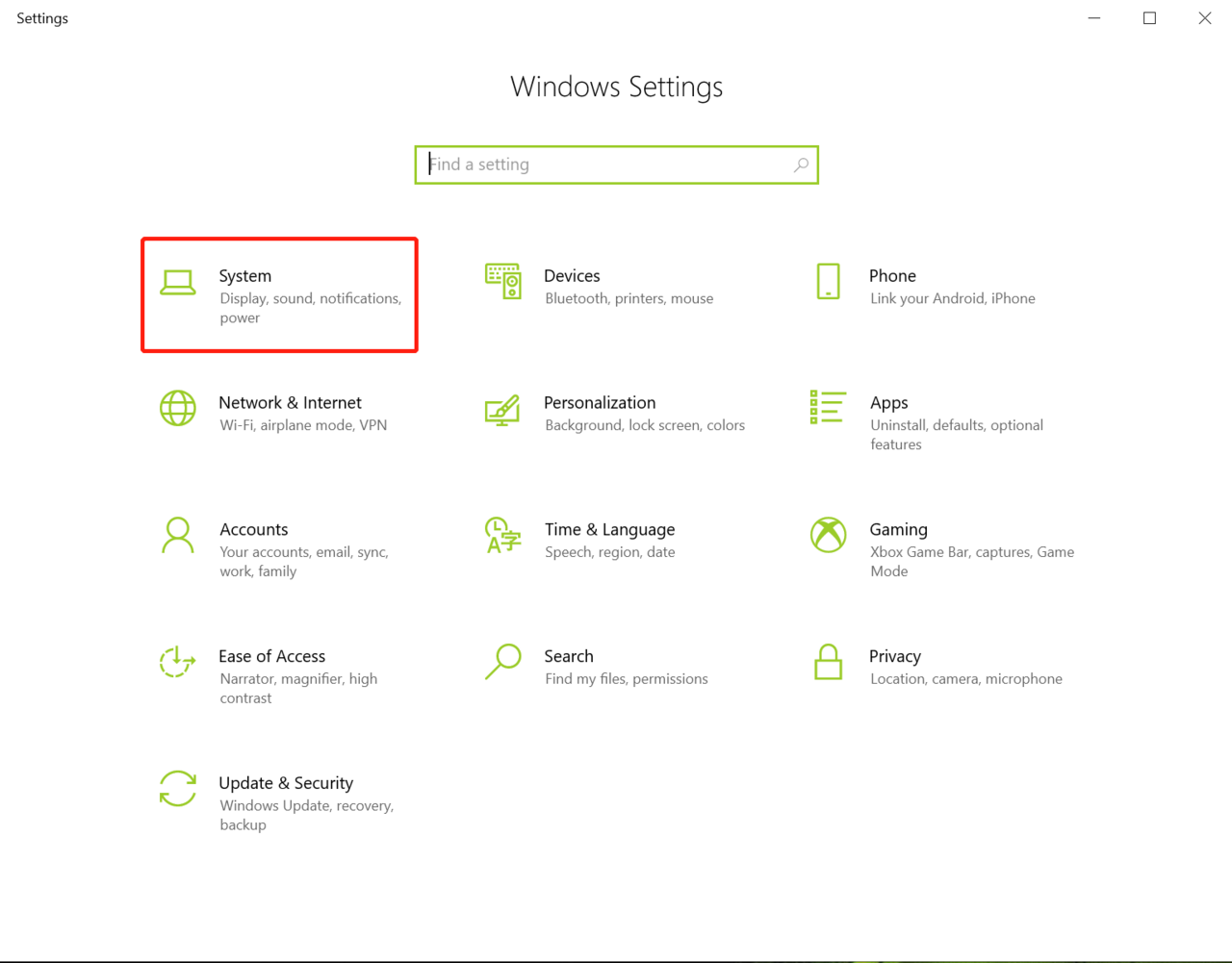Screen dimensions: 1232x963
Task: Click the Accounts person icon
Action: click(178, 536)
